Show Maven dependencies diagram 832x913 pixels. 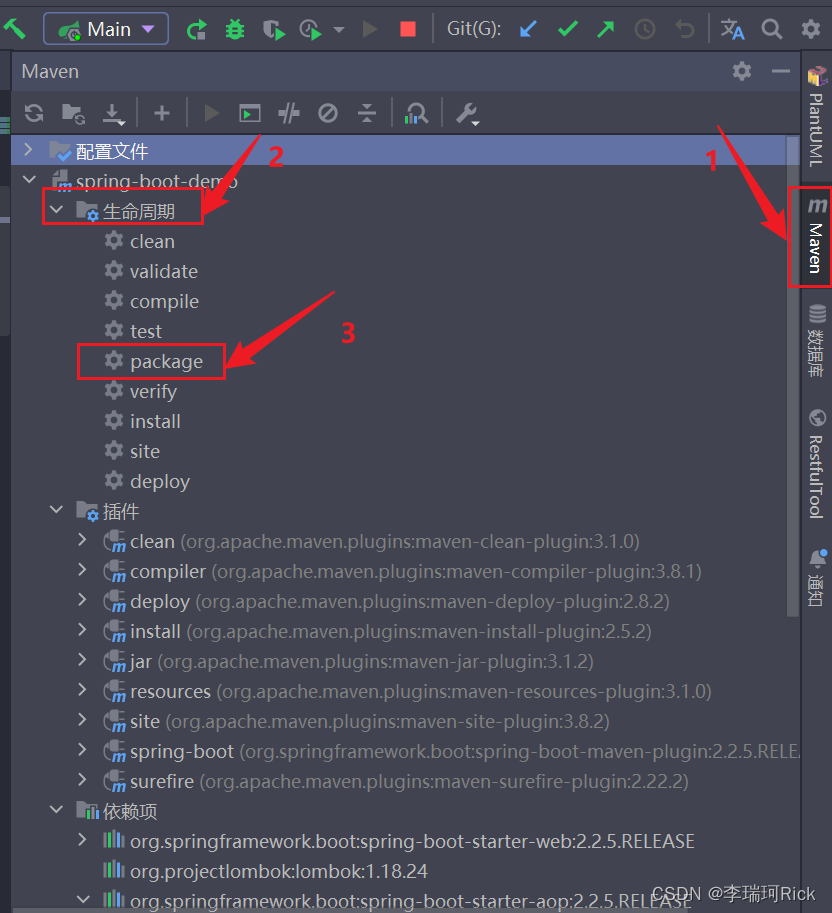point(416,114)
